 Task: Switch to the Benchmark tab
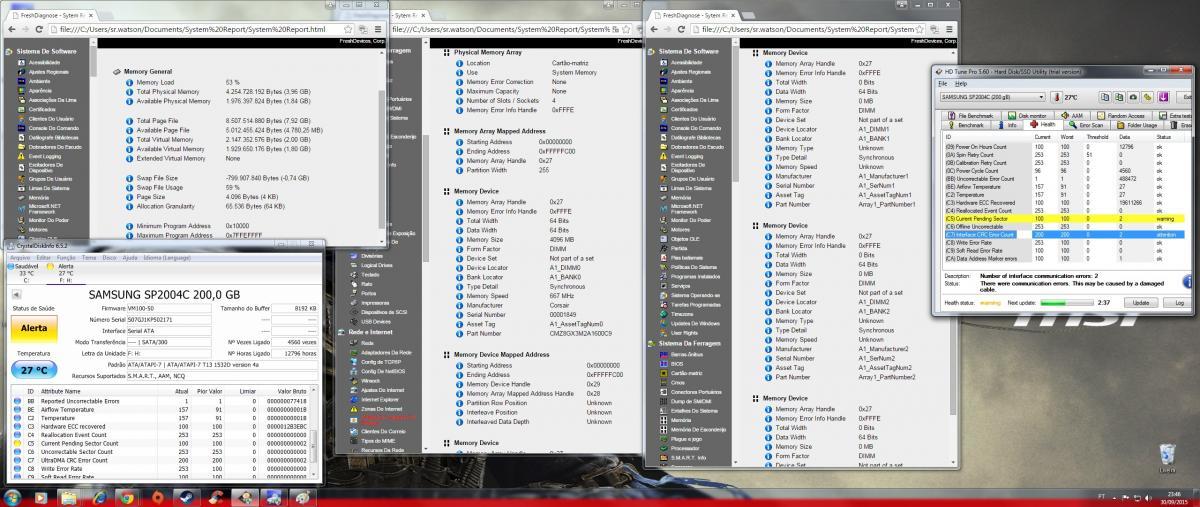point(966,125)
